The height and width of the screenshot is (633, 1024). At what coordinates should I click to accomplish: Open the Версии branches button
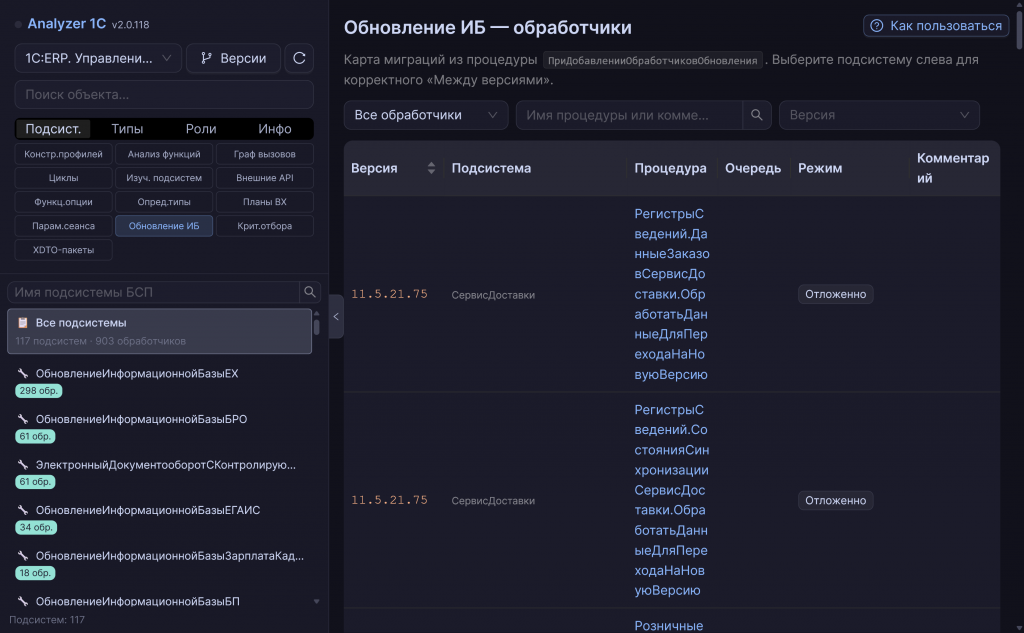click(233, 58)
